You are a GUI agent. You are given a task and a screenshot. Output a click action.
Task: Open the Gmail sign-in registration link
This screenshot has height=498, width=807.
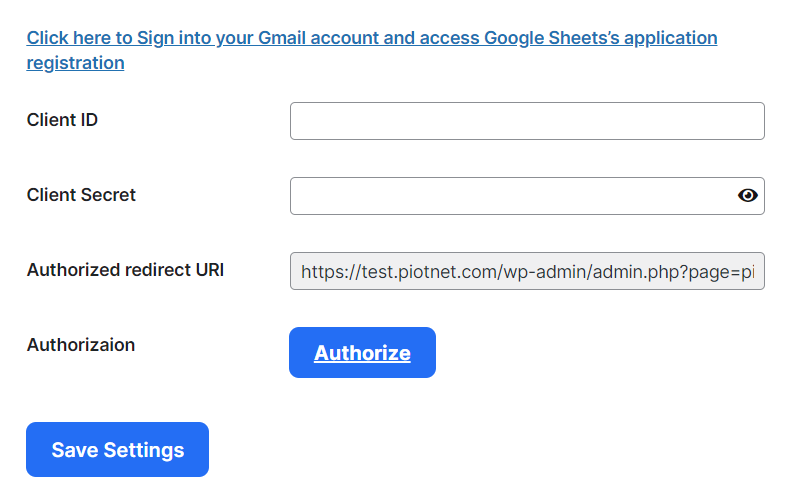pyautogui.click(x=372, y=50)
